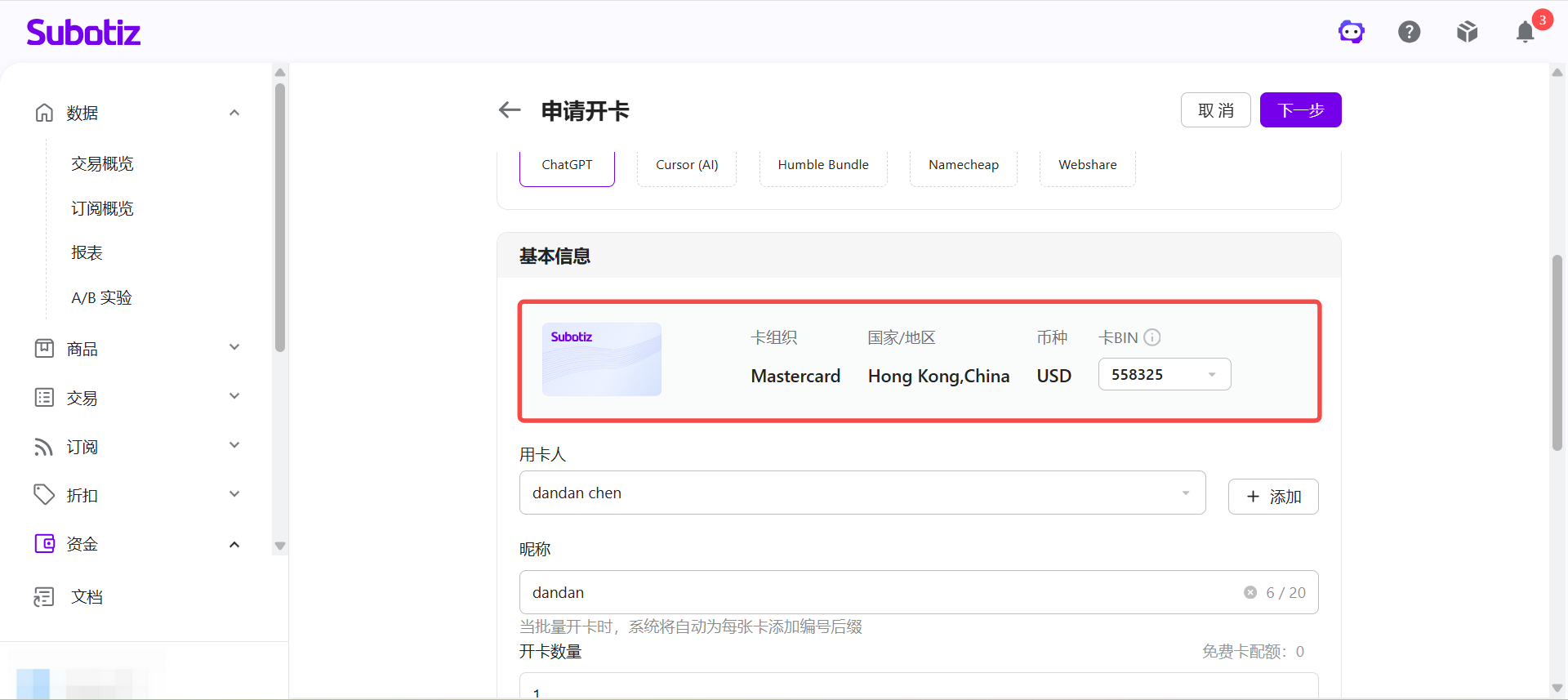Click the 申请开卡 page title
Image resolution: width=1568 pixels, height=700 pixels.
586,111
